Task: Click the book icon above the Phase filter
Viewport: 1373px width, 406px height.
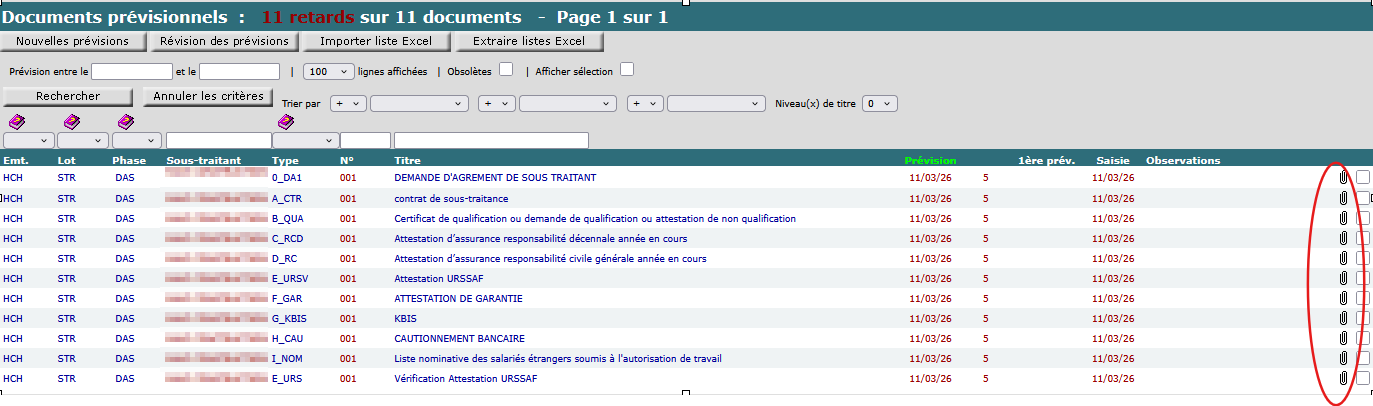Action: (125, 122)
